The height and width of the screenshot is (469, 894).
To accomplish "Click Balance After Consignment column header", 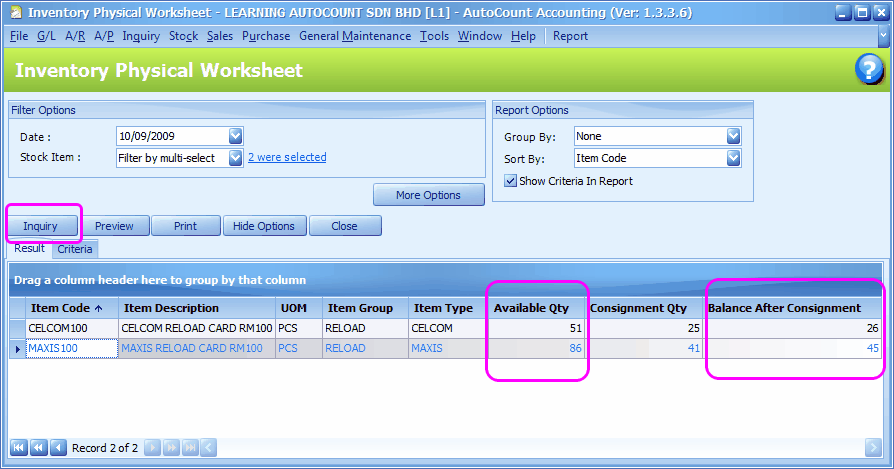I will click(x=793, y=308).
